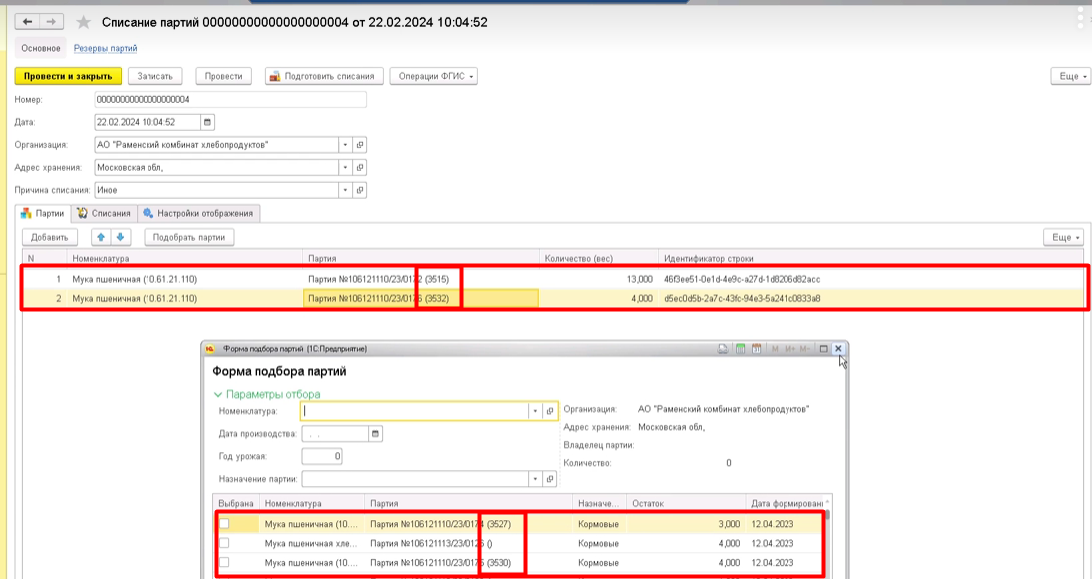Click identifier 46f3ee51-0e1d-4e9c-a27d-1d8206d82acc

[x=742, y=279]
